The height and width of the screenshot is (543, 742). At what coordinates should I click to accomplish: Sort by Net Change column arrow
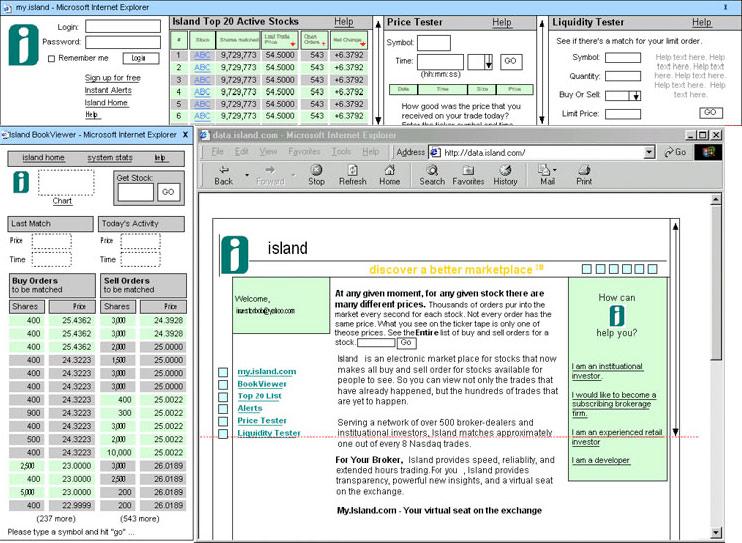click(363, 45)
